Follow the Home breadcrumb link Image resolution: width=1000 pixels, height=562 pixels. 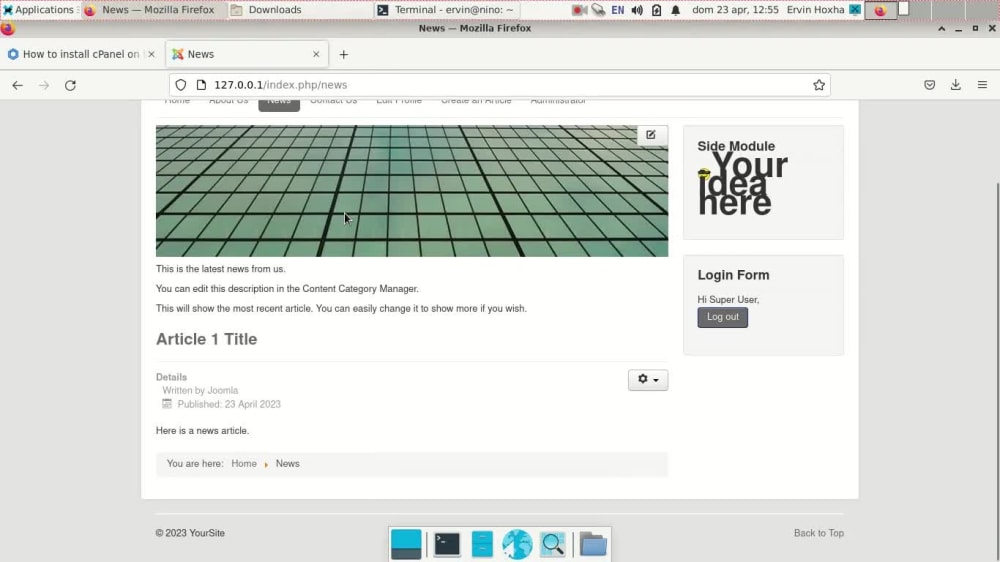click(244, 464)
